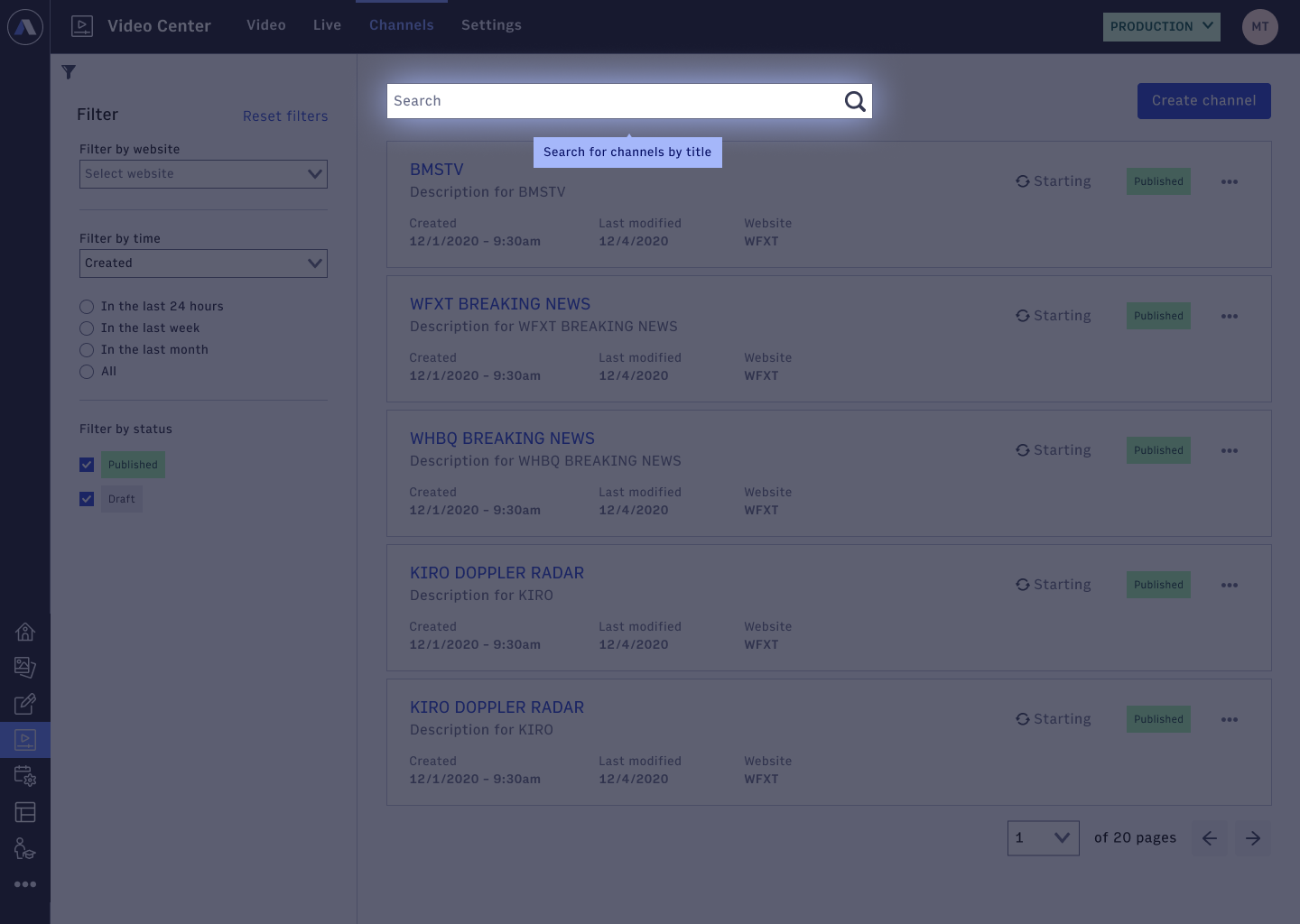
Task: Click Published badge on WHBQ BREAKING NEWS card
Action: pyautogui.click(x=1158, y=450)
